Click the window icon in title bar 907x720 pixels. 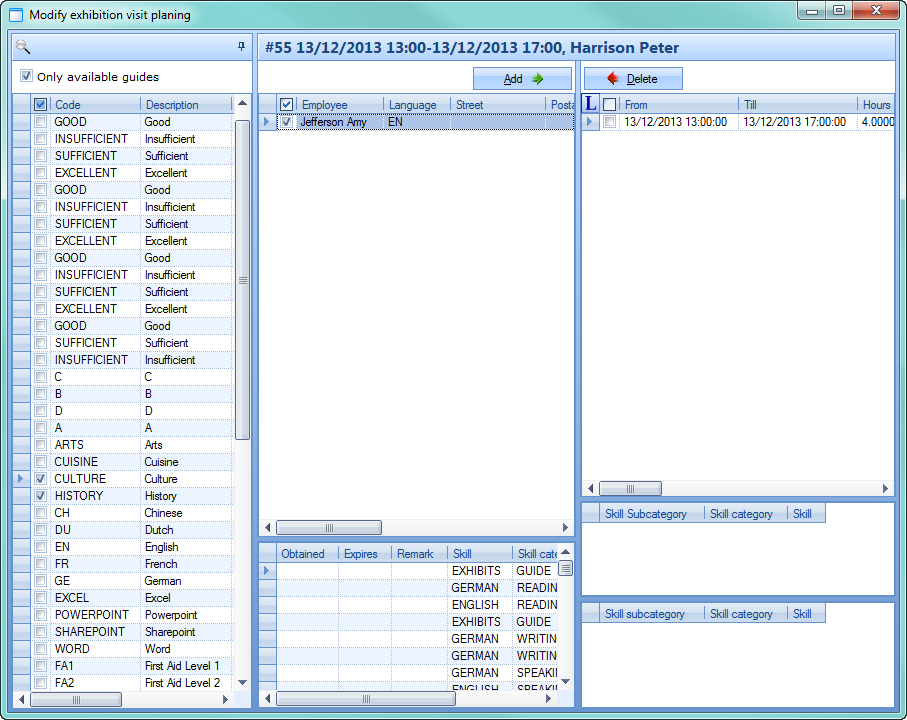coord(16,15)
